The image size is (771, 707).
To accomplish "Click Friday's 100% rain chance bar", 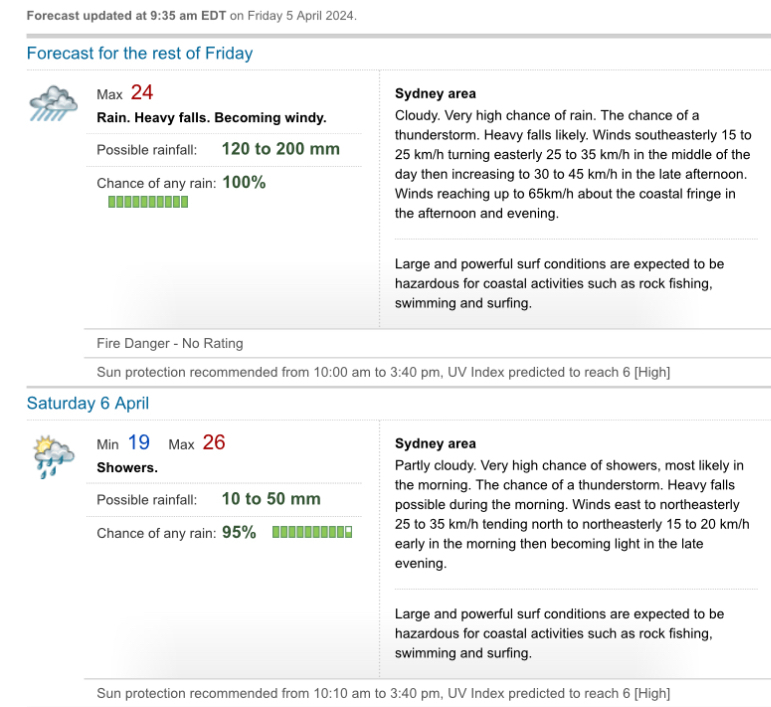I will 148,202.
